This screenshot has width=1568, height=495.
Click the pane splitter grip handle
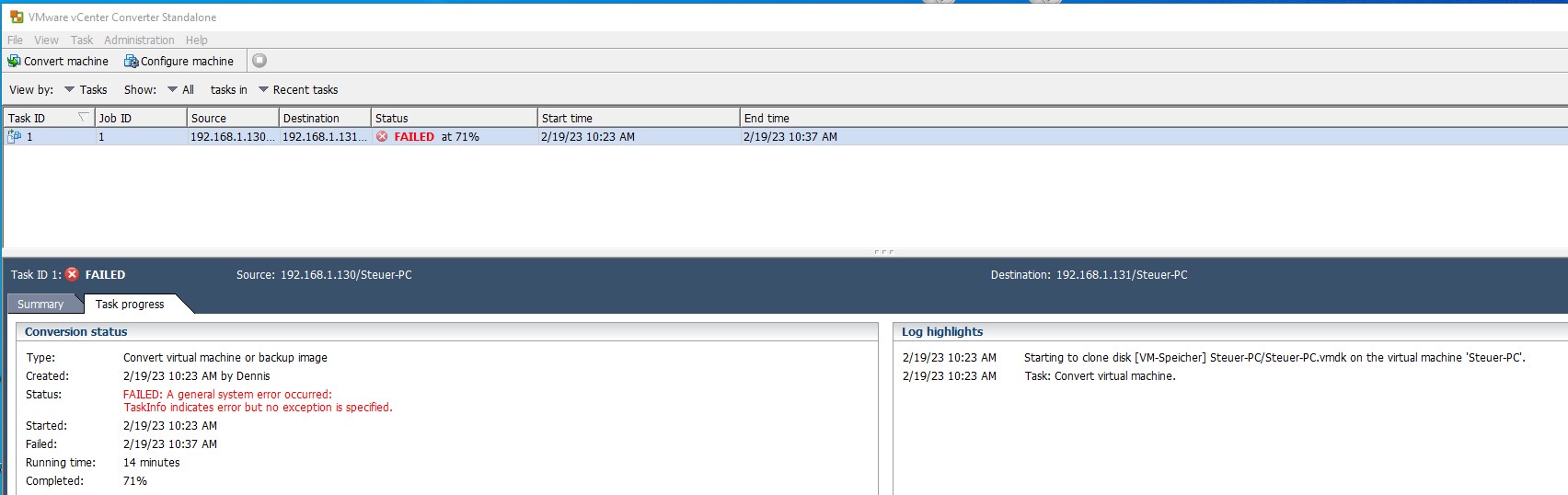(883, 251)
